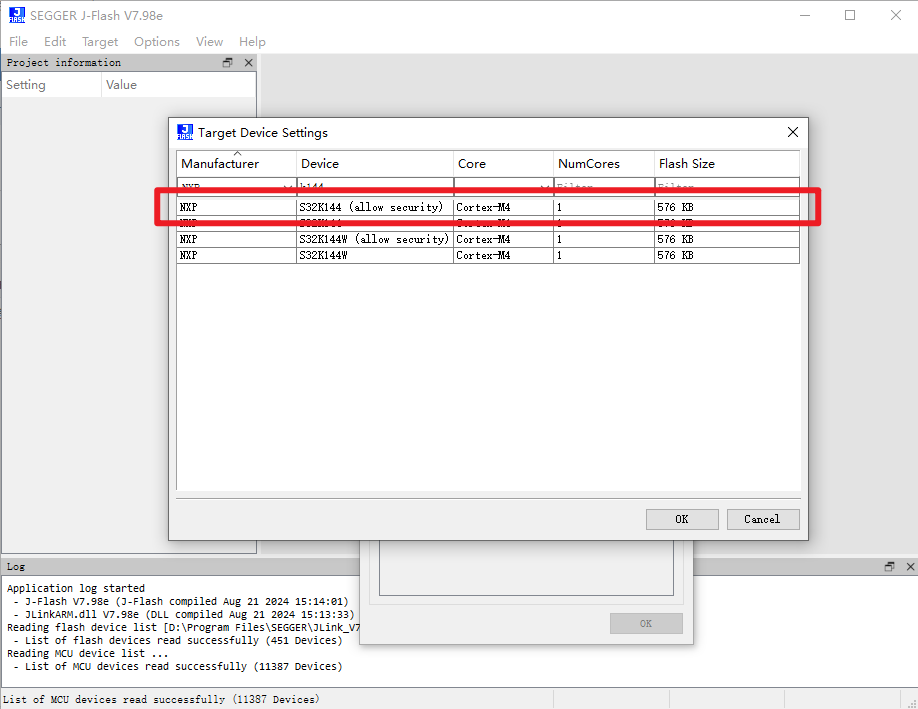Close the Project information panel
This screenshot has height=709, width=918.
pyautogui.click(x=249, y=63)
